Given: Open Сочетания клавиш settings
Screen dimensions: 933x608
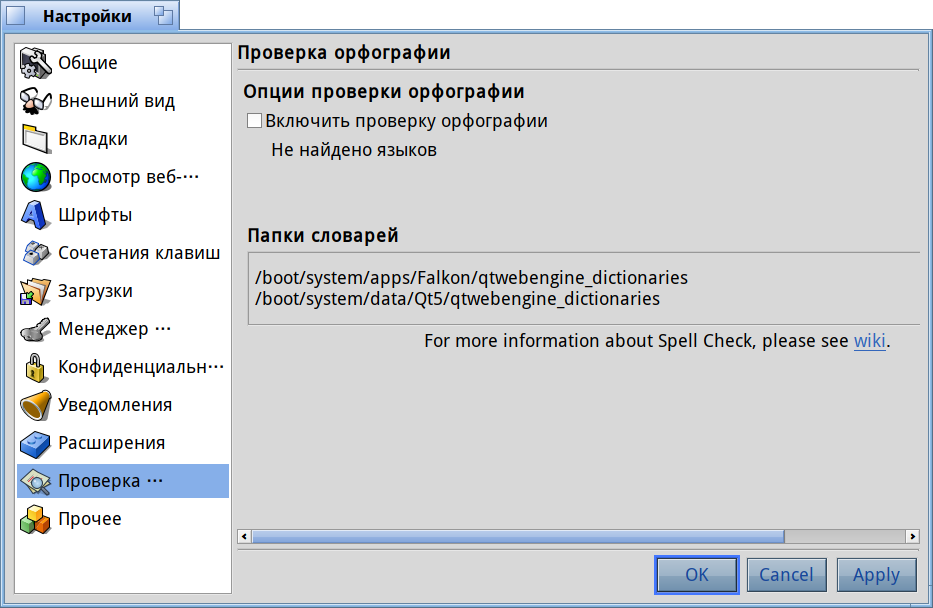Looking at the screenshot, I should tap(139, 253).
